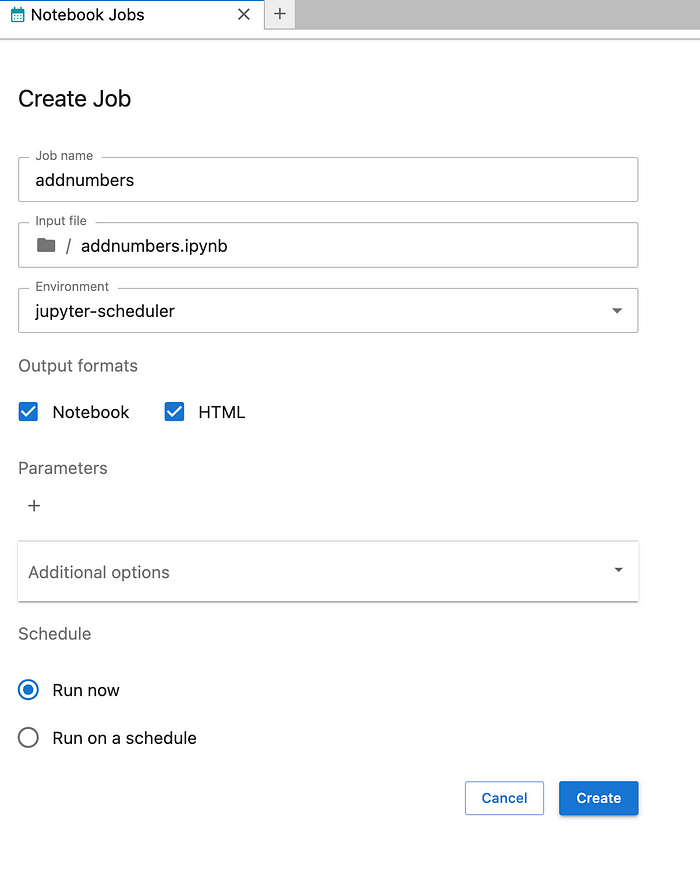Open the Environment combo box
Viewport: 700px width, 871px height.
(327, 310)
